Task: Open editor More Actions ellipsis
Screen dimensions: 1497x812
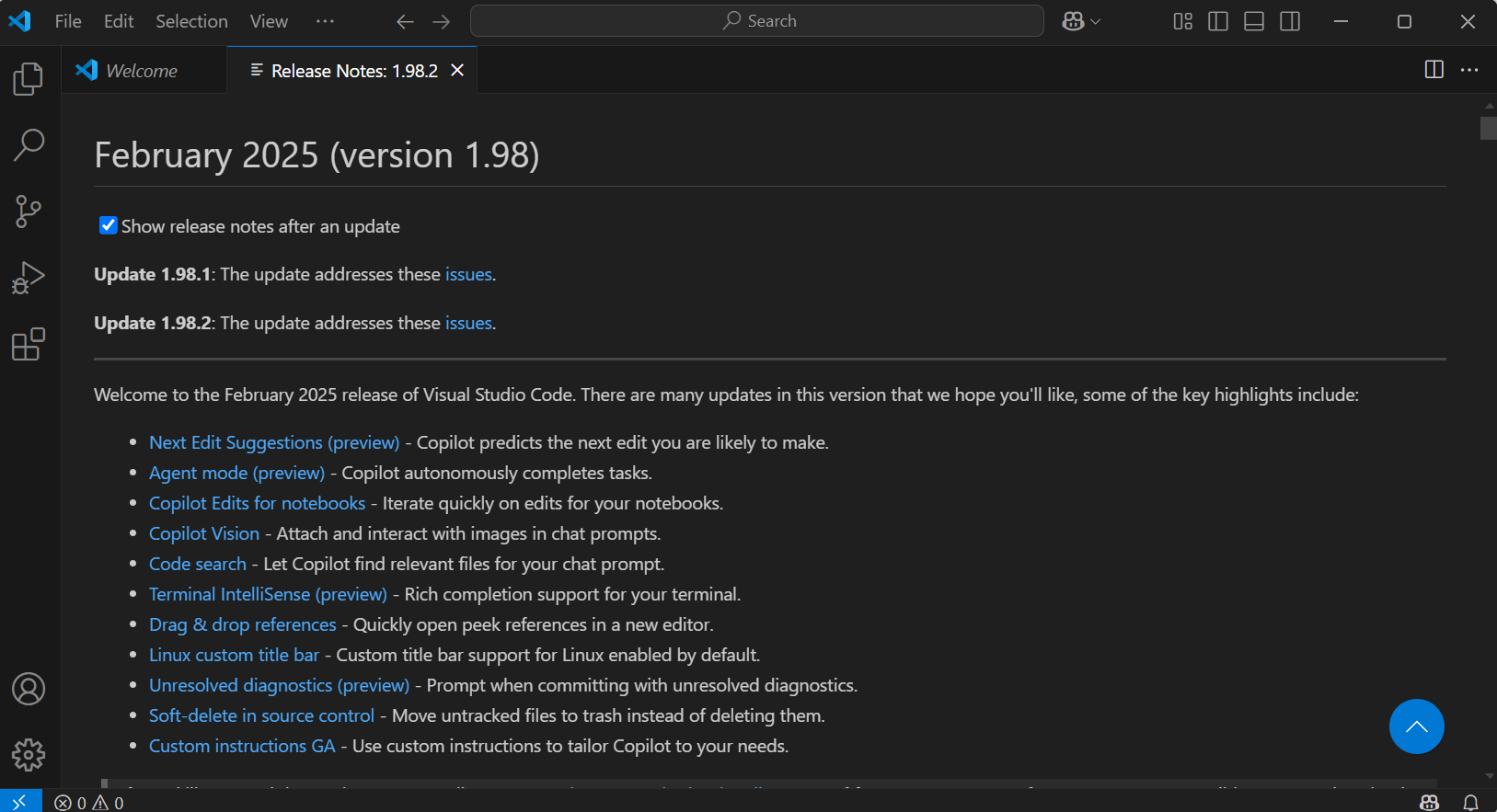Action: [x=1469, y=70]
